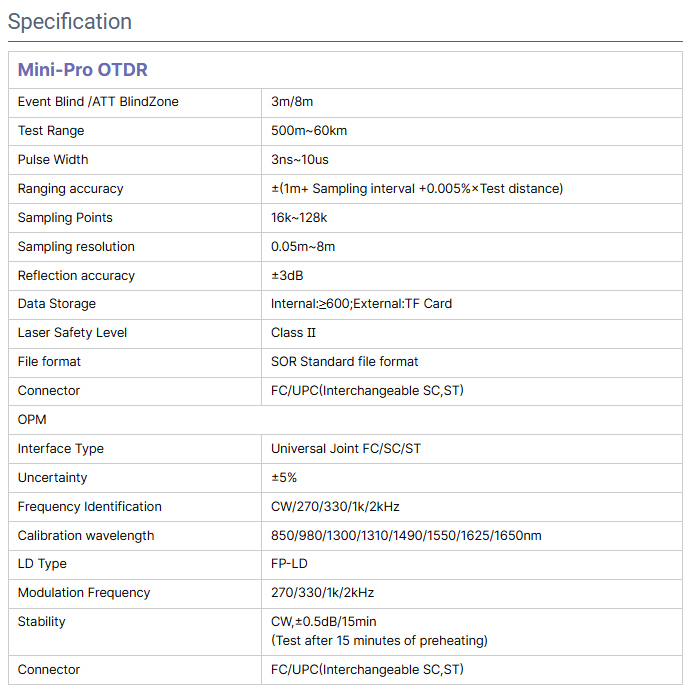
Task: Select the ±3dB reflection accuracy value
Action: pyautogui.click(x=287, y=276)
